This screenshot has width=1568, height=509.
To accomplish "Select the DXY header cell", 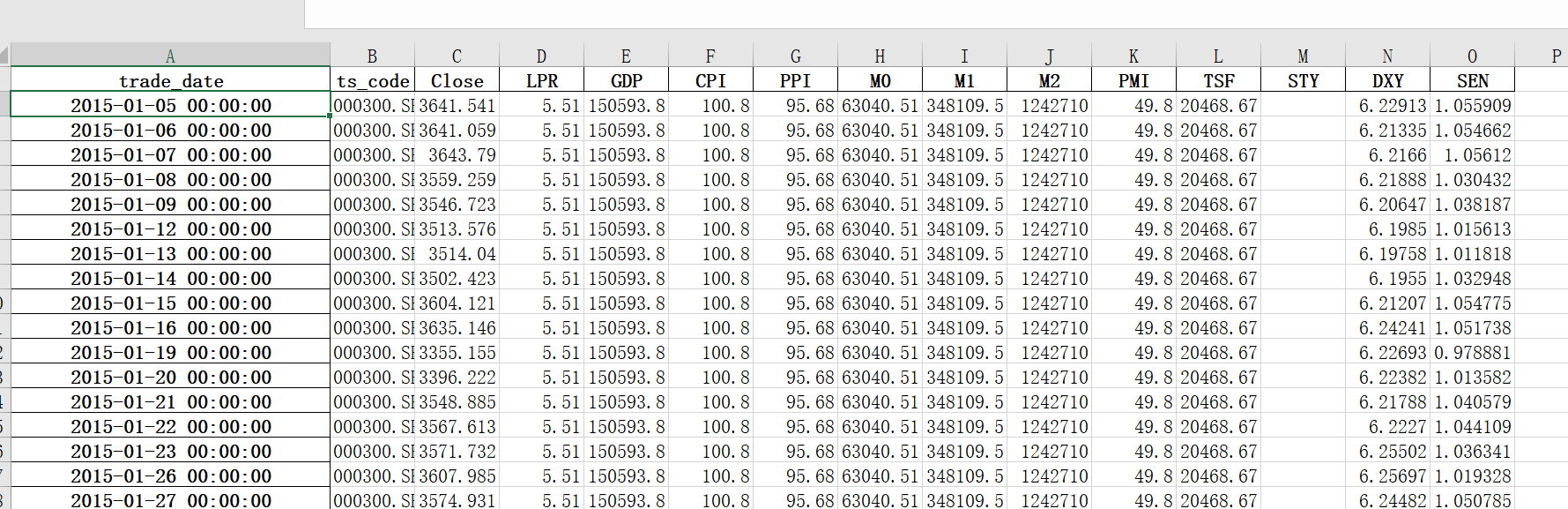I will [1387, 80].
